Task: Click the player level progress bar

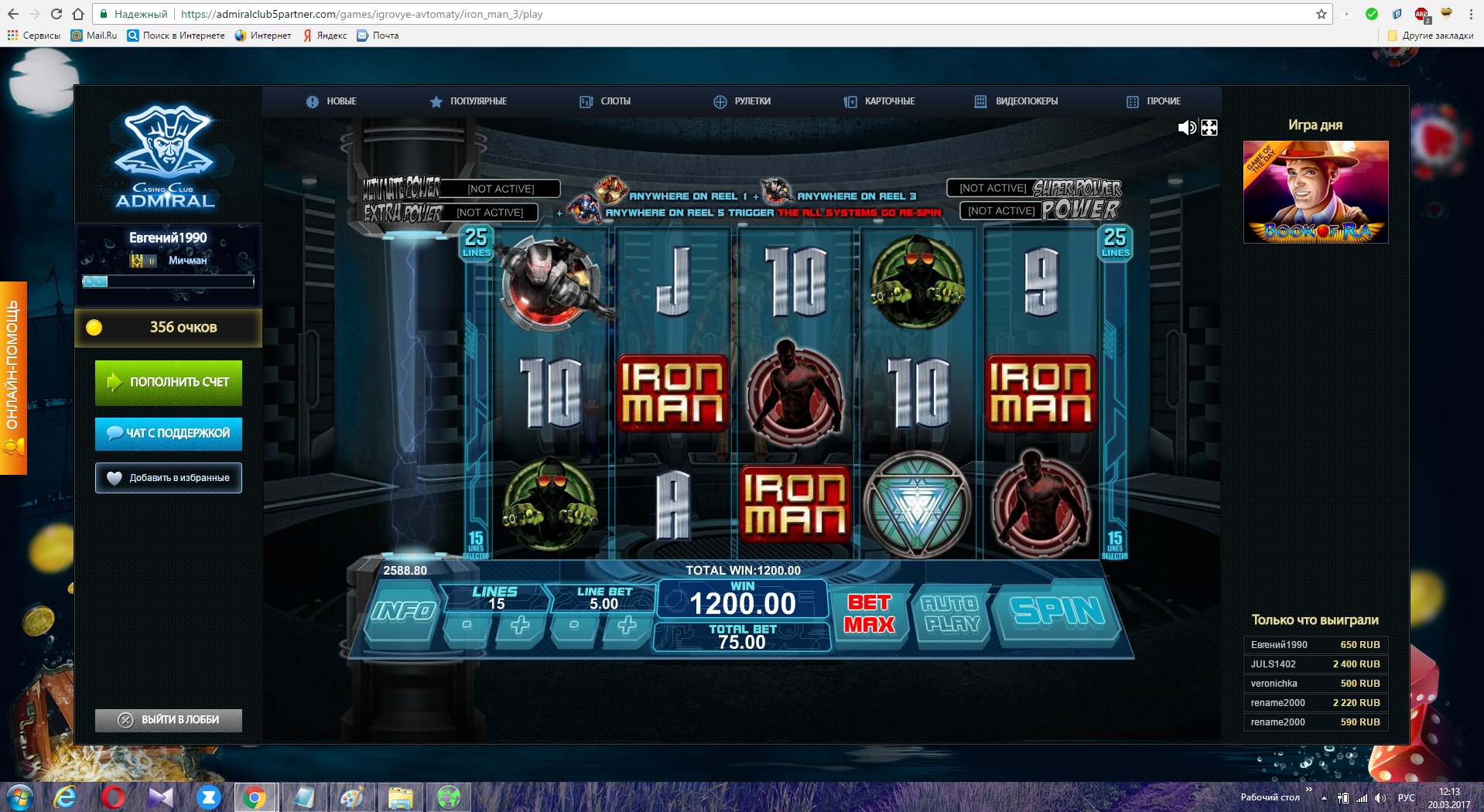Action: pos(168,281)
